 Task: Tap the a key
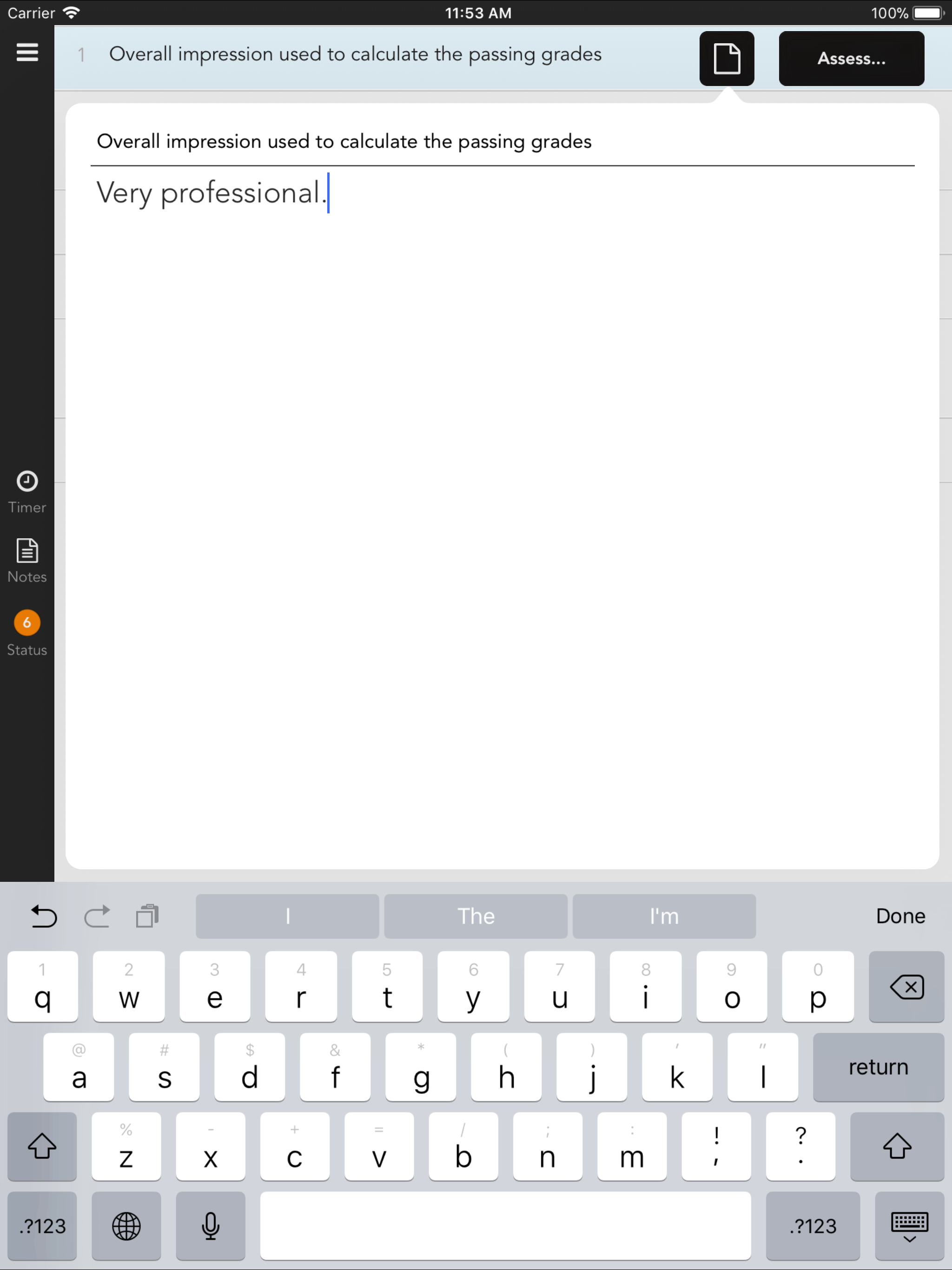[x=79, y=1067]
